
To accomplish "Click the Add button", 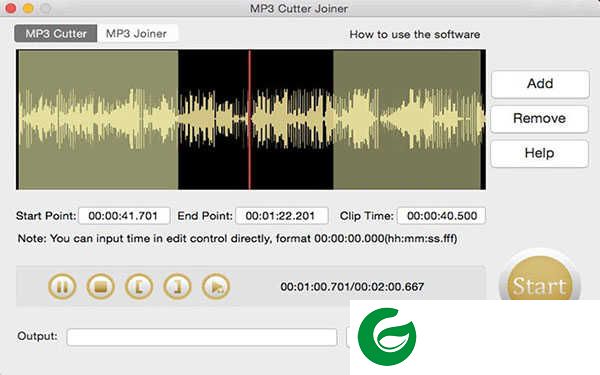I will click(540, 84).
